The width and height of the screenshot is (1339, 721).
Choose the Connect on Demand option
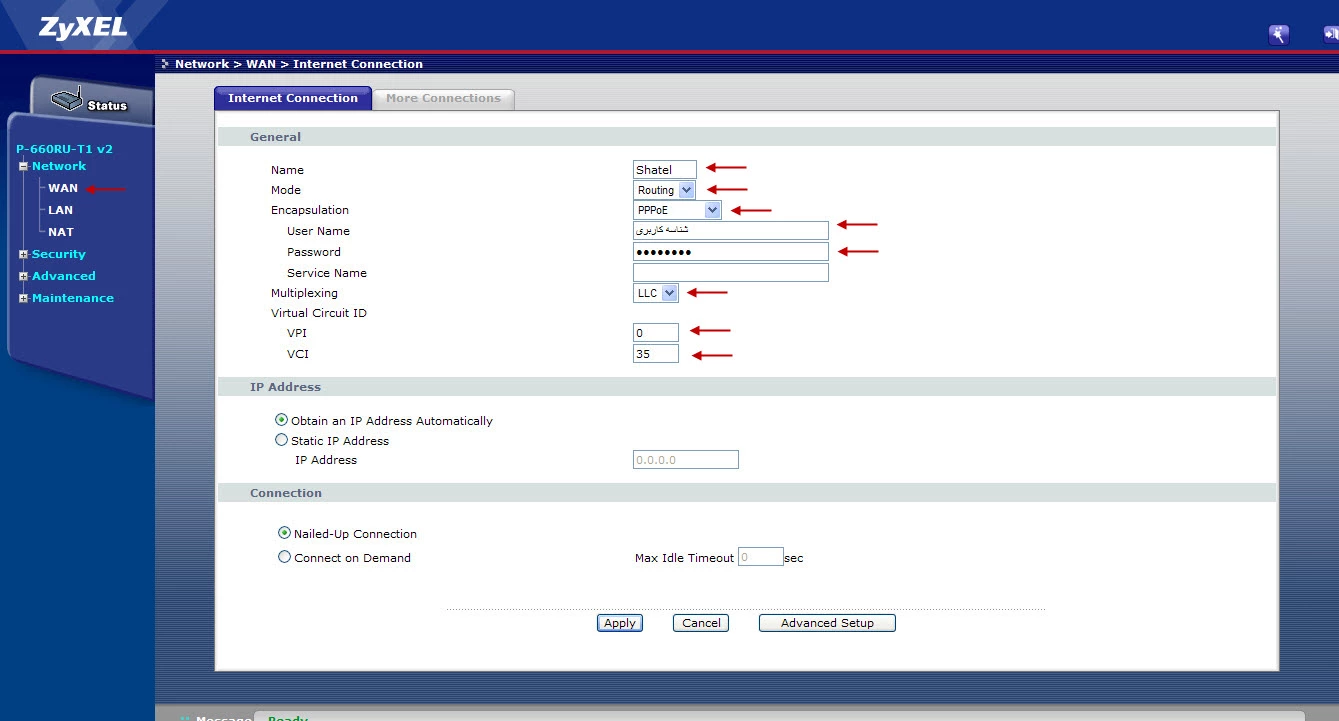pyautogui.click(x=284, y=557)
